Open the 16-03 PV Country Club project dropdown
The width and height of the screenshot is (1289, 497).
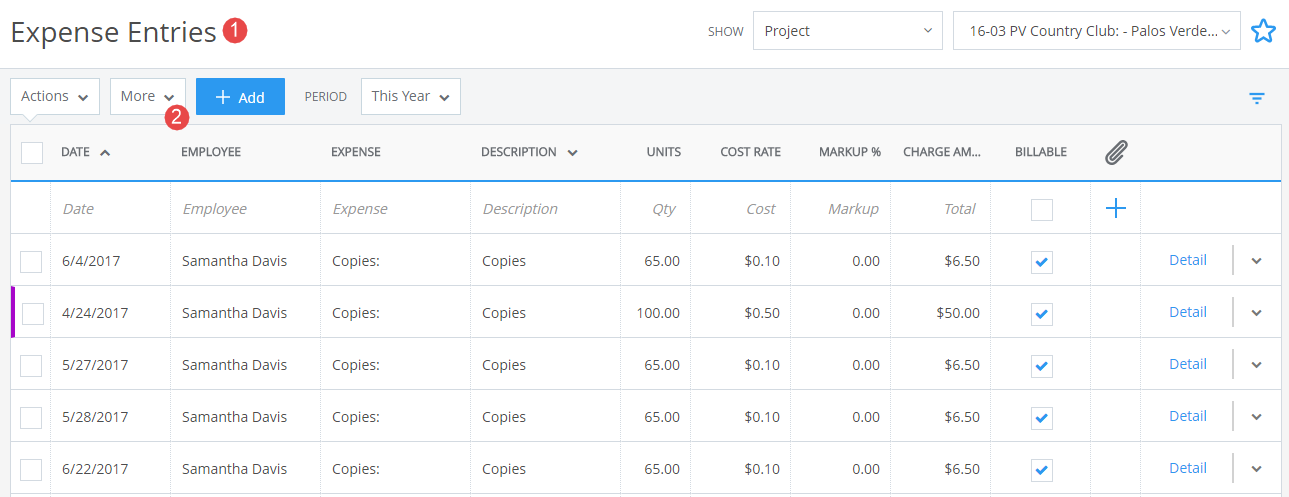click(1097, 31)
